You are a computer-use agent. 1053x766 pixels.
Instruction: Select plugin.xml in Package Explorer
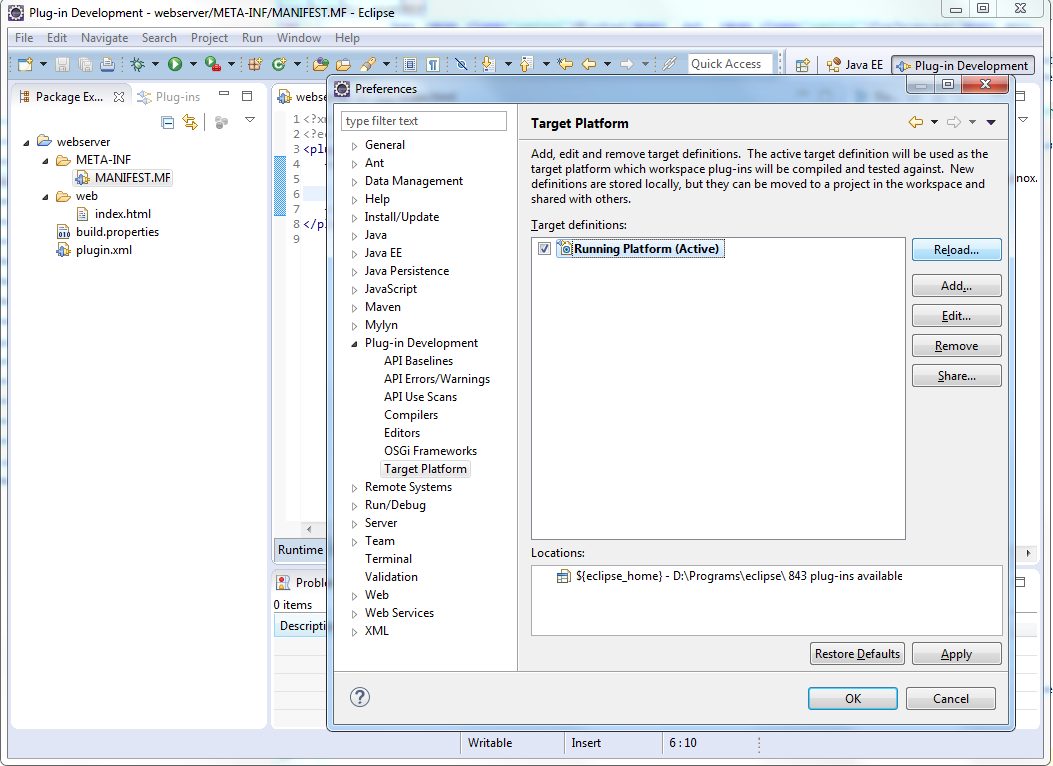click(94, 250)
